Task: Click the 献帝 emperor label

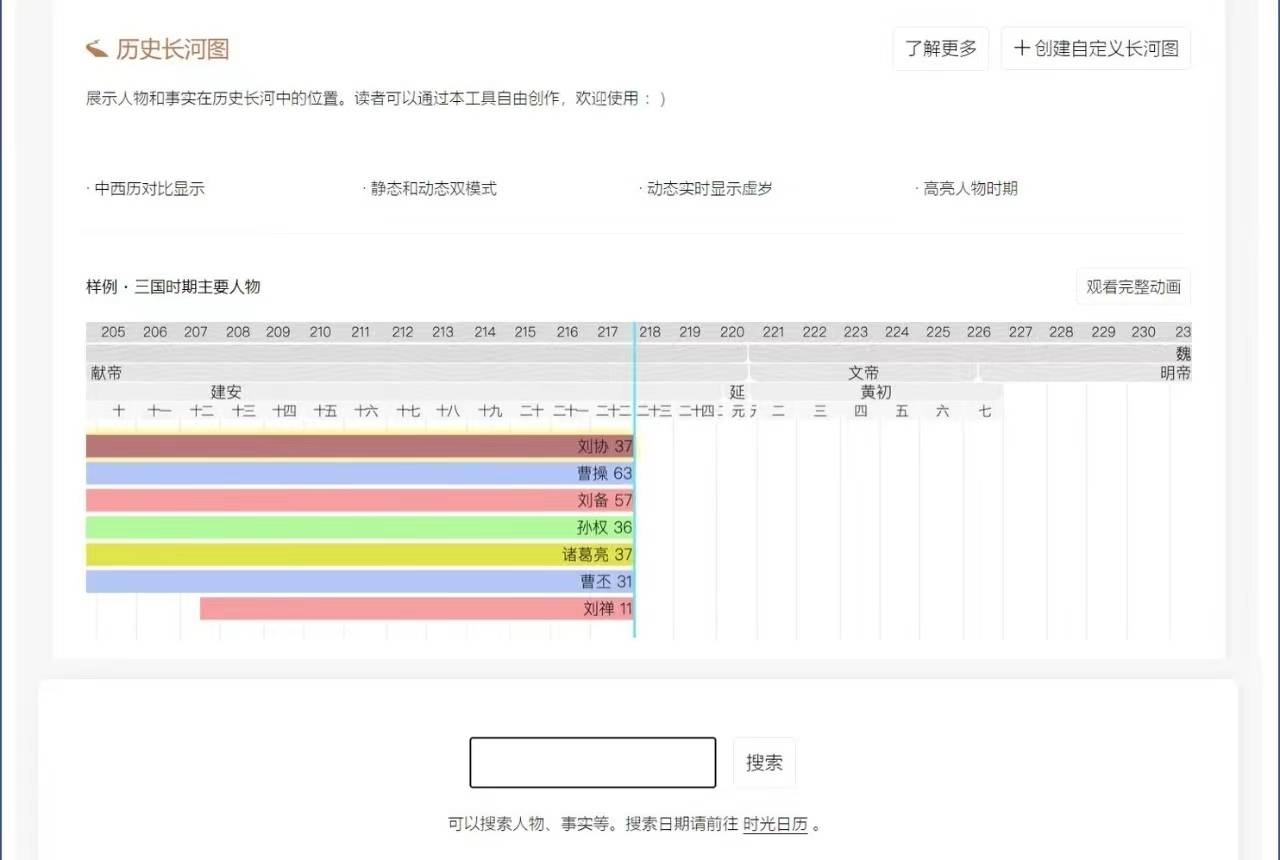Action: pyautogui.click(x=106, y=373)
